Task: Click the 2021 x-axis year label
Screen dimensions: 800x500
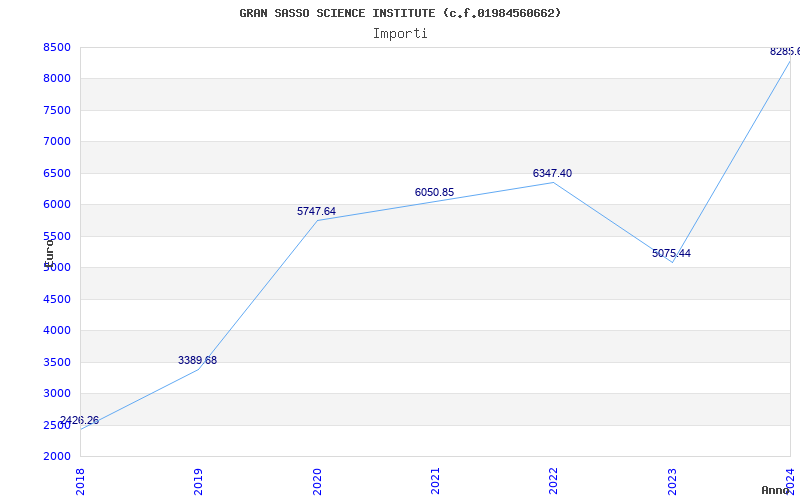Action: coord(435,481)
